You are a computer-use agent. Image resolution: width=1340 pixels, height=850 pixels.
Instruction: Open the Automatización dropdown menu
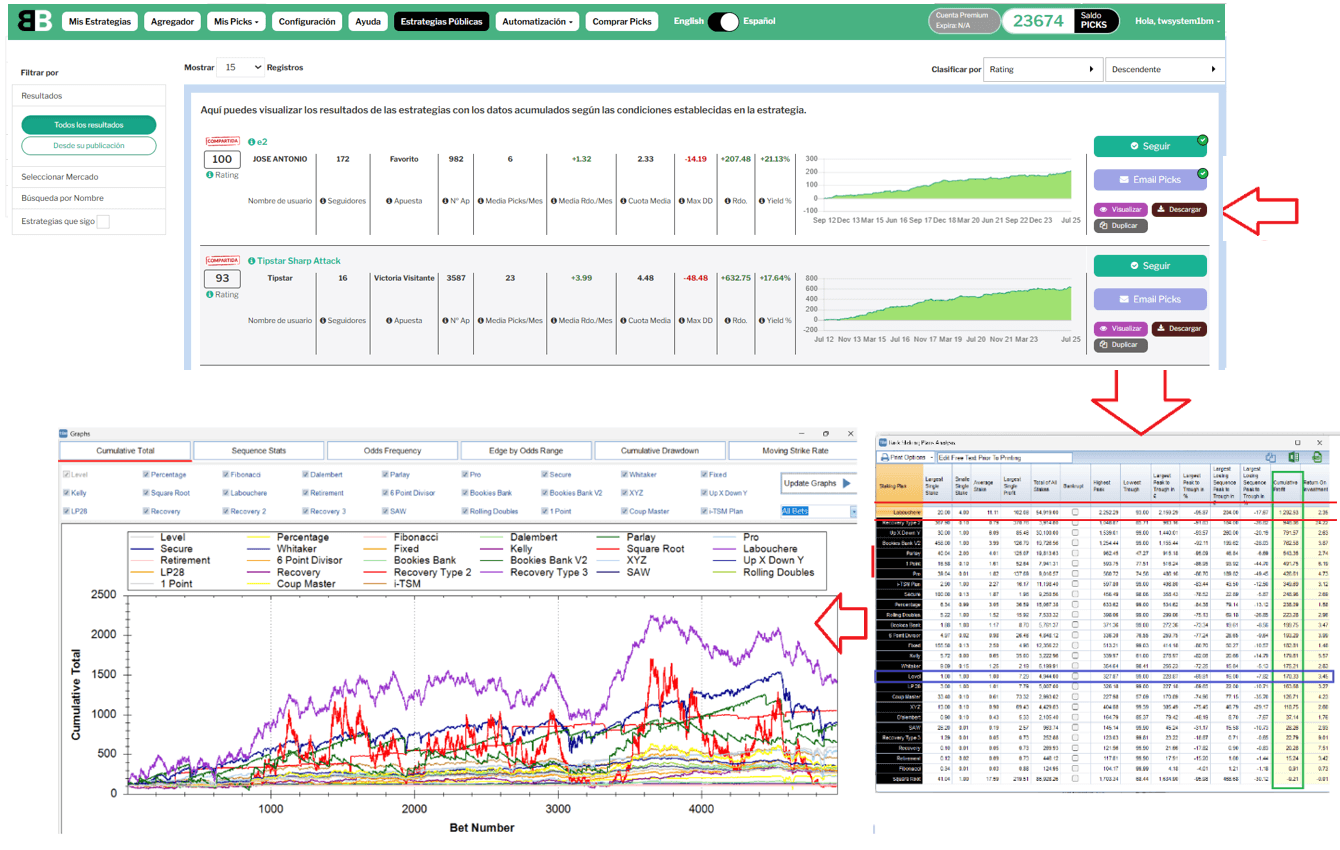point(538,21)
